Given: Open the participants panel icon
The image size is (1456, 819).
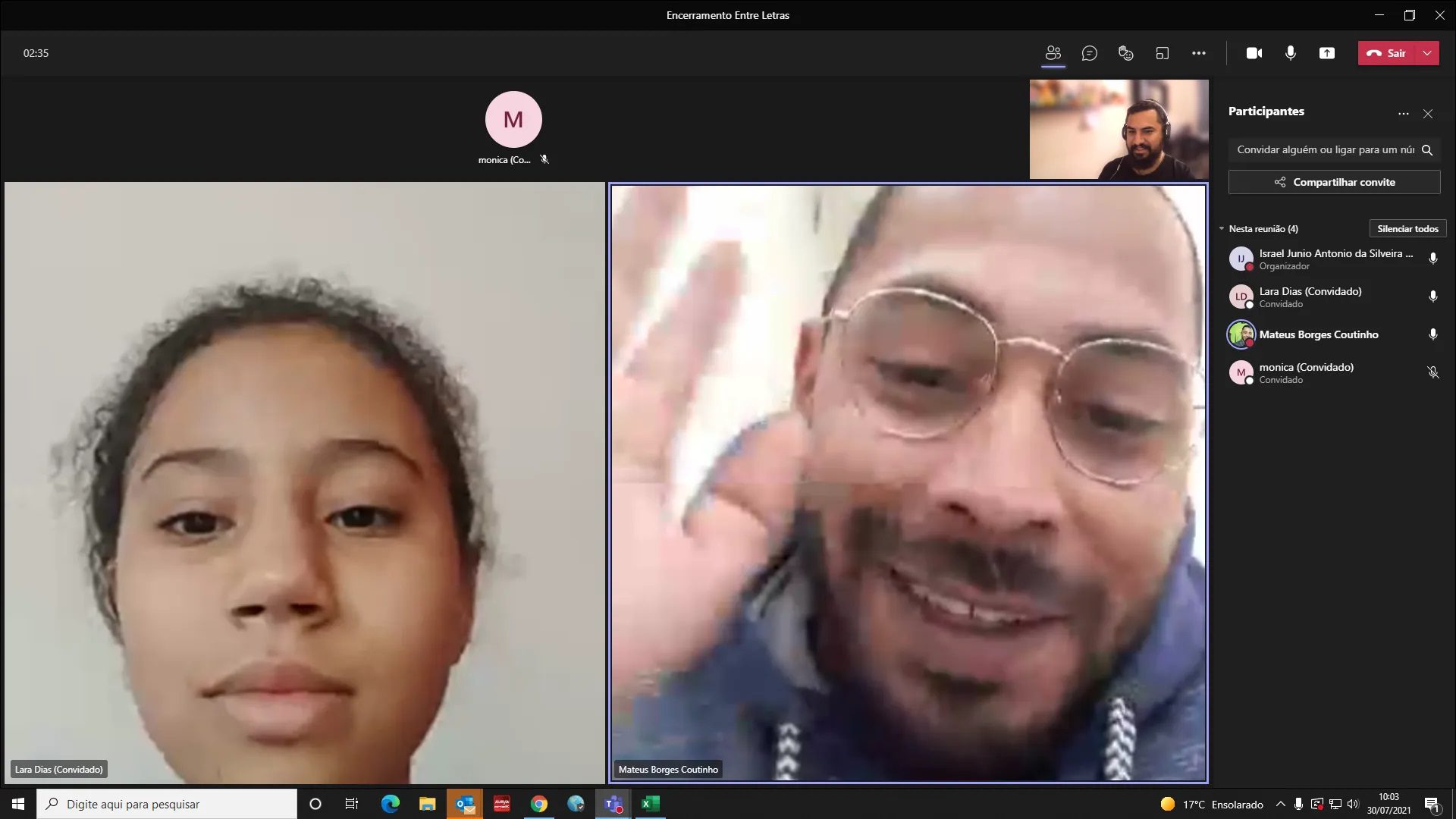Looking at the screenshot, I should [x=1053, y=53].
